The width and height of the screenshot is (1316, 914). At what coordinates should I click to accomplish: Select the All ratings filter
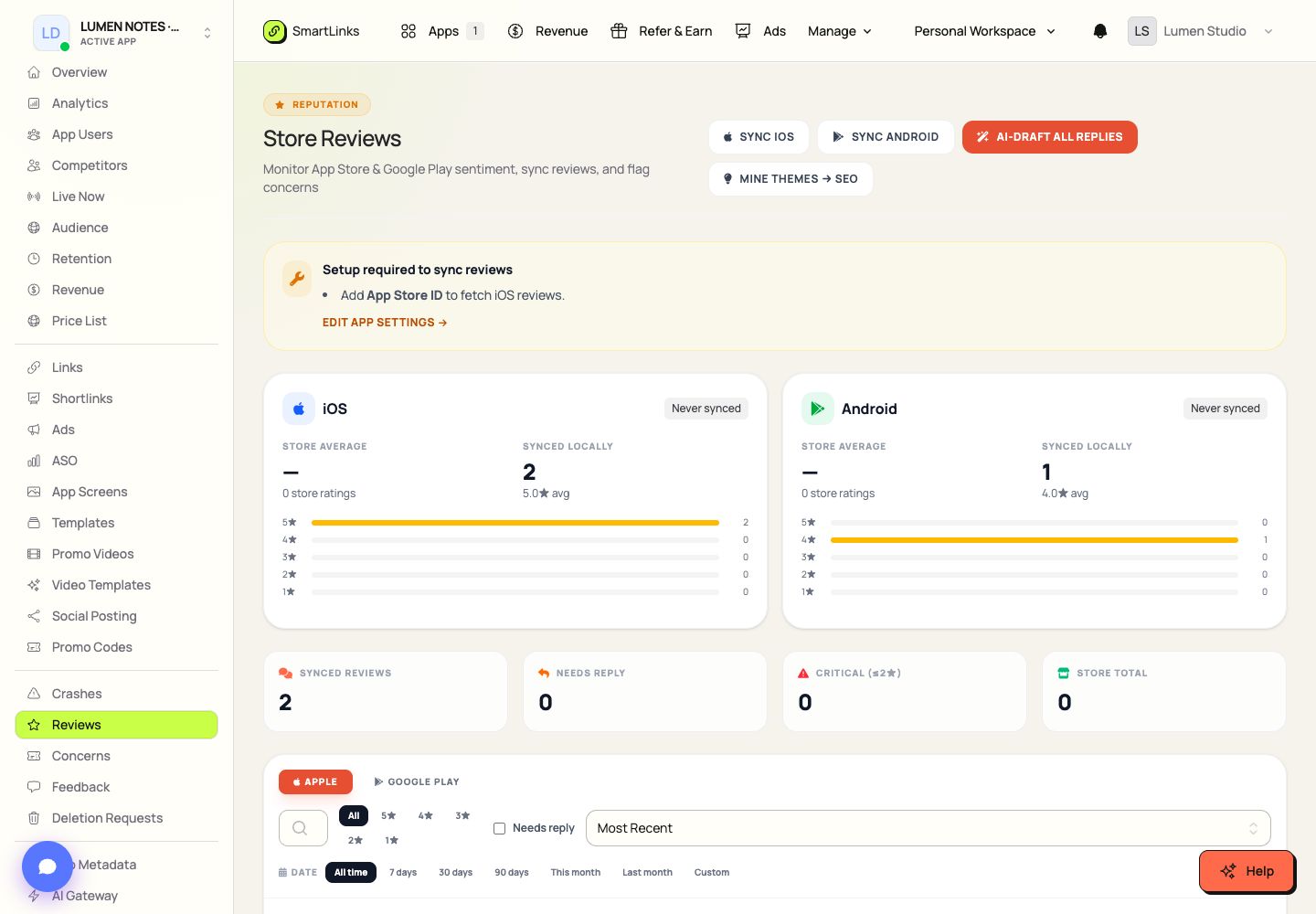pyautogui.click(x=354, y=815)
